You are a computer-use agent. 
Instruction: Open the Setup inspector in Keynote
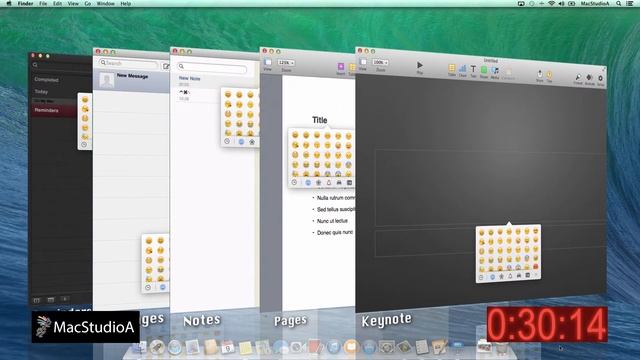coord(600,78)
